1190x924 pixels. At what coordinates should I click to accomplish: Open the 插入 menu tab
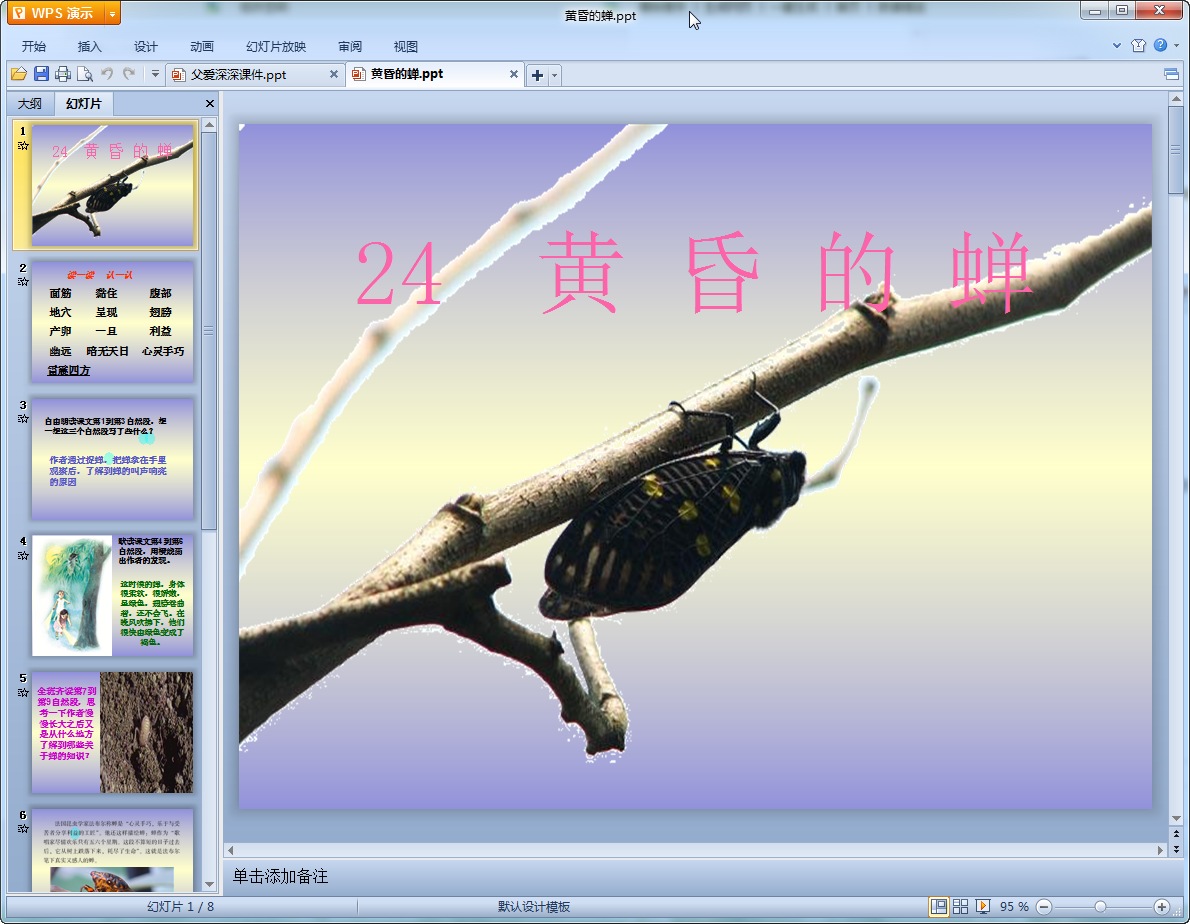point(89,46)
